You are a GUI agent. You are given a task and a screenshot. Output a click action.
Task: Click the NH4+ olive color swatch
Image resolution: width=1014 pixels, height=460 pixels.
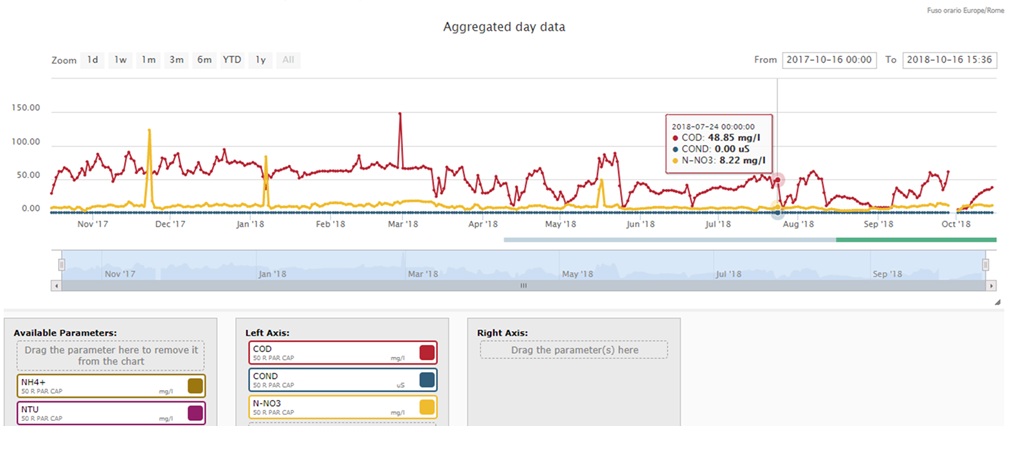(x=195, y=385)
